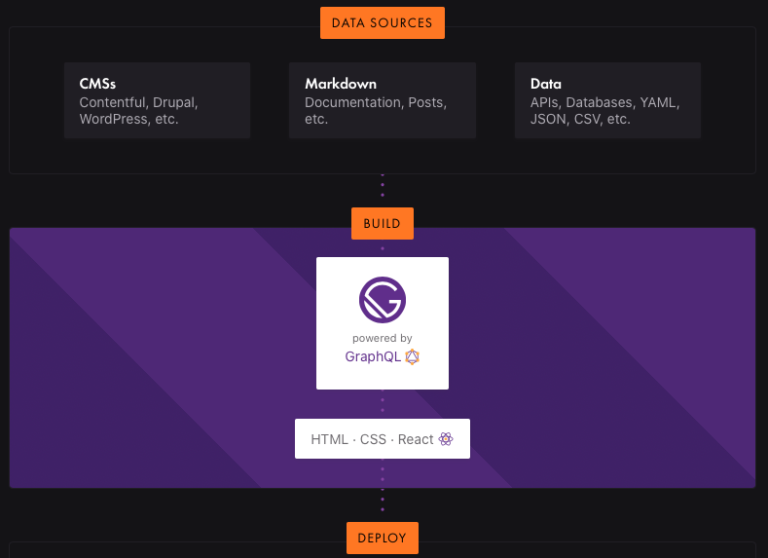Image resolution: width=768 pixels, height=558 pixels.
Task: Open the Markdown card heading
Action: (x=340, y=84)
